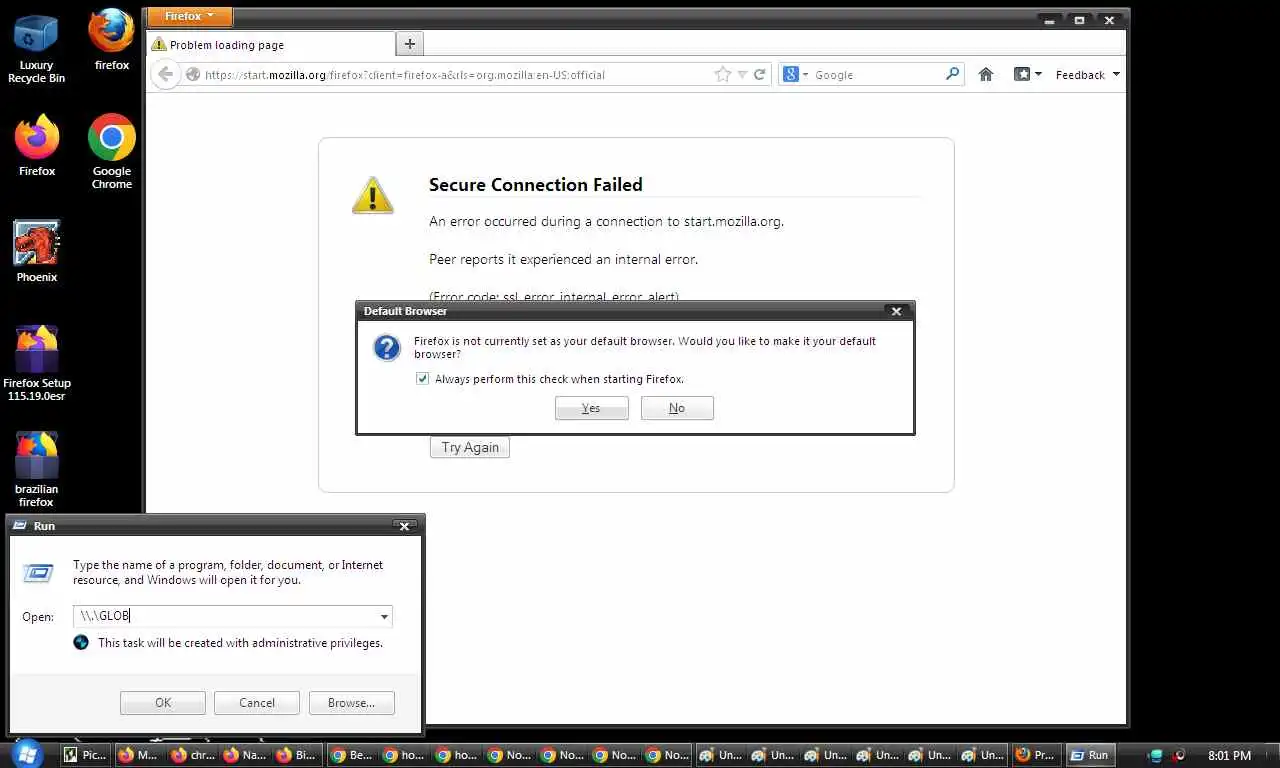The image size is (1280, 768).
Task: Open the orange Firefox application menu button
Action: [189, 16]
